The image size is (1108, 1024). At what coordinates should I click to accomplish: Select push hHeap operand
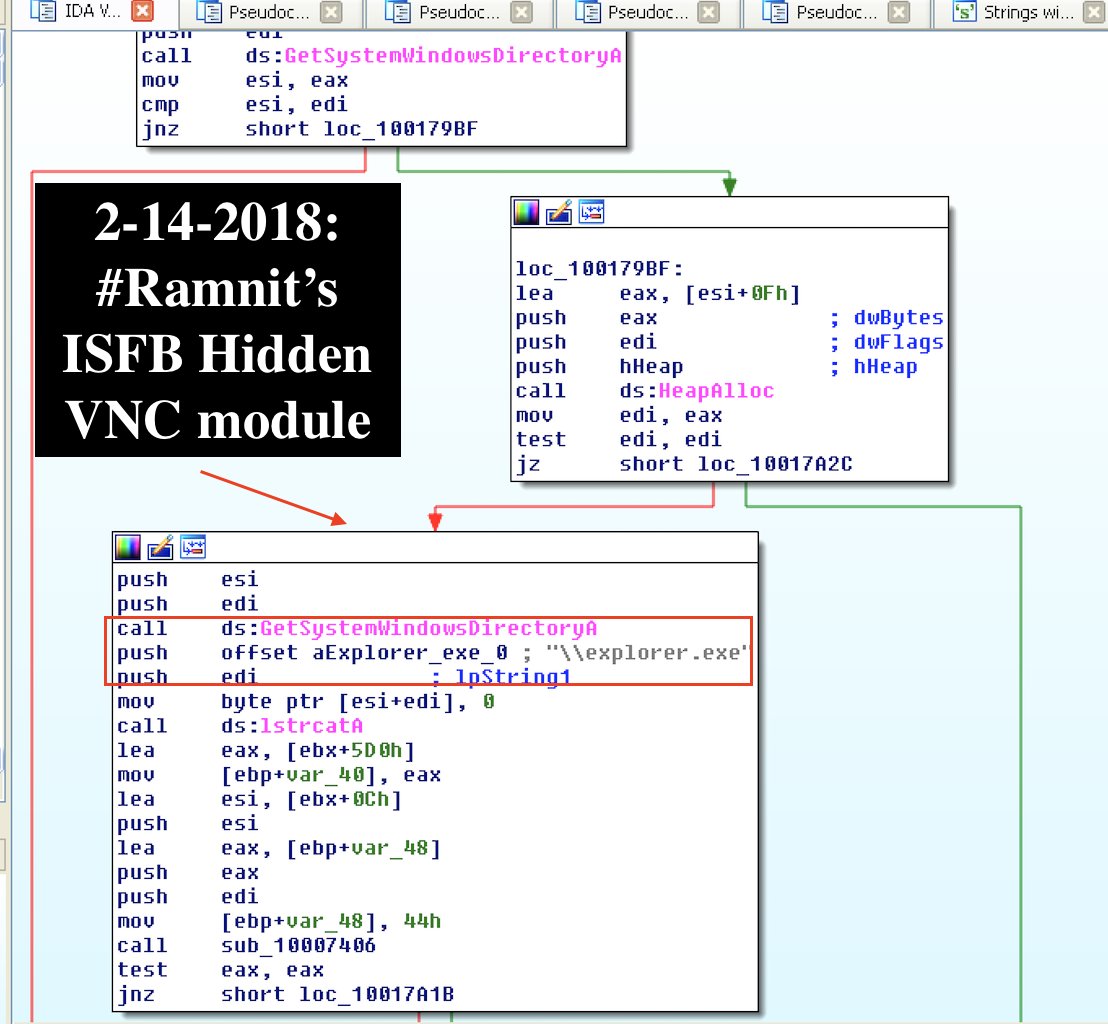[652, 367]
